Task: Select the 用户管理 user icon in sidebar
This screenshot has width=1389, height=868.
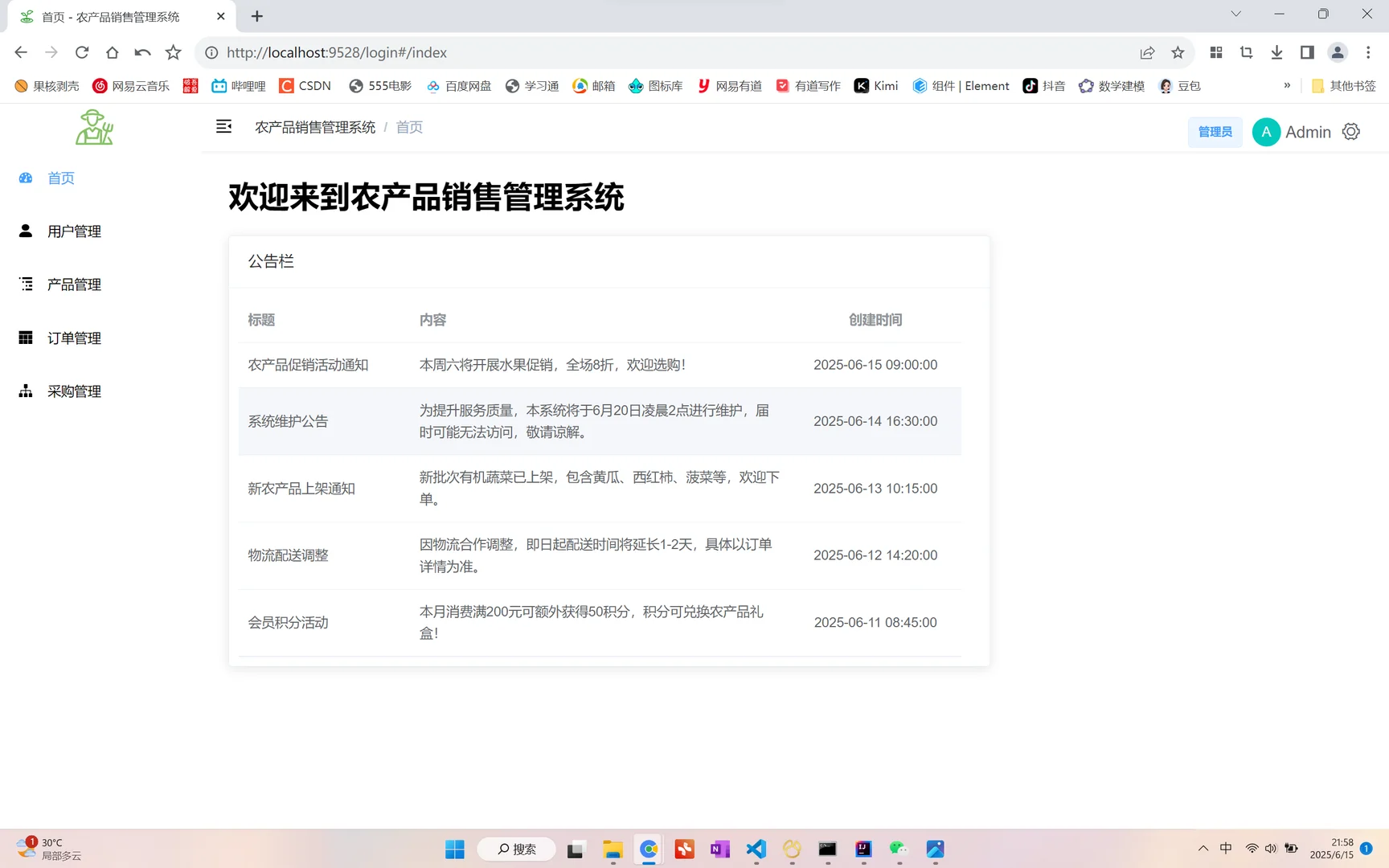Action: tap(25, 231)
